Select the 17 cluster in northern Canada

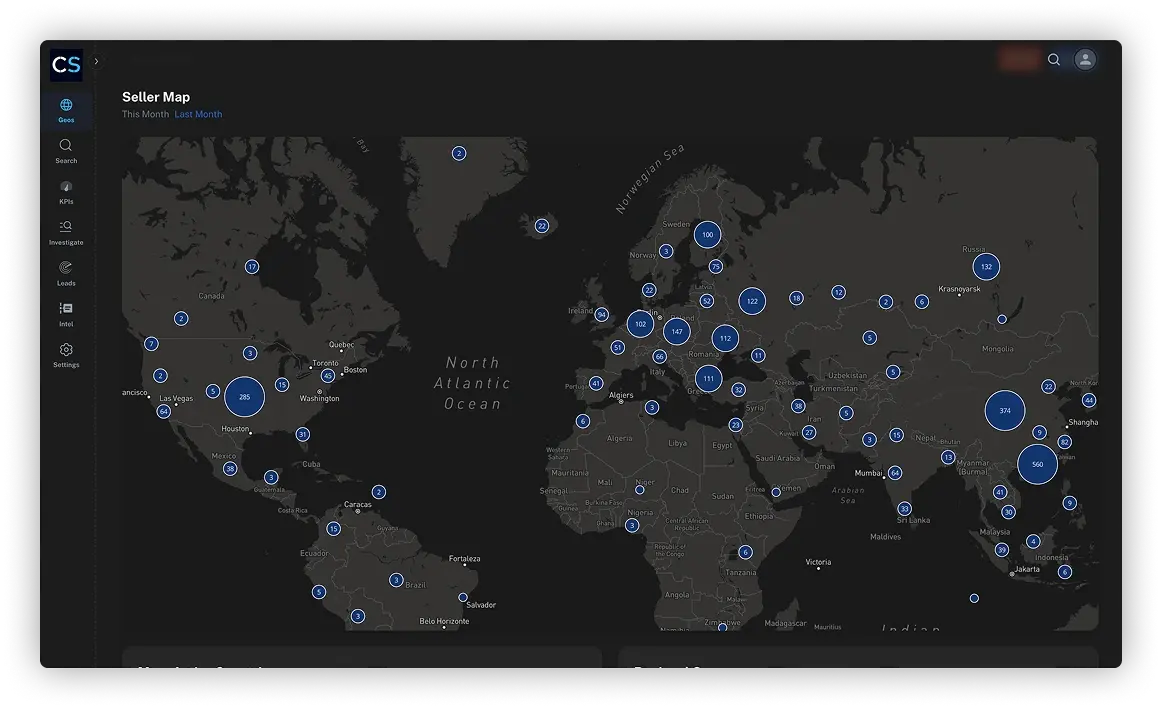point(252,267)
